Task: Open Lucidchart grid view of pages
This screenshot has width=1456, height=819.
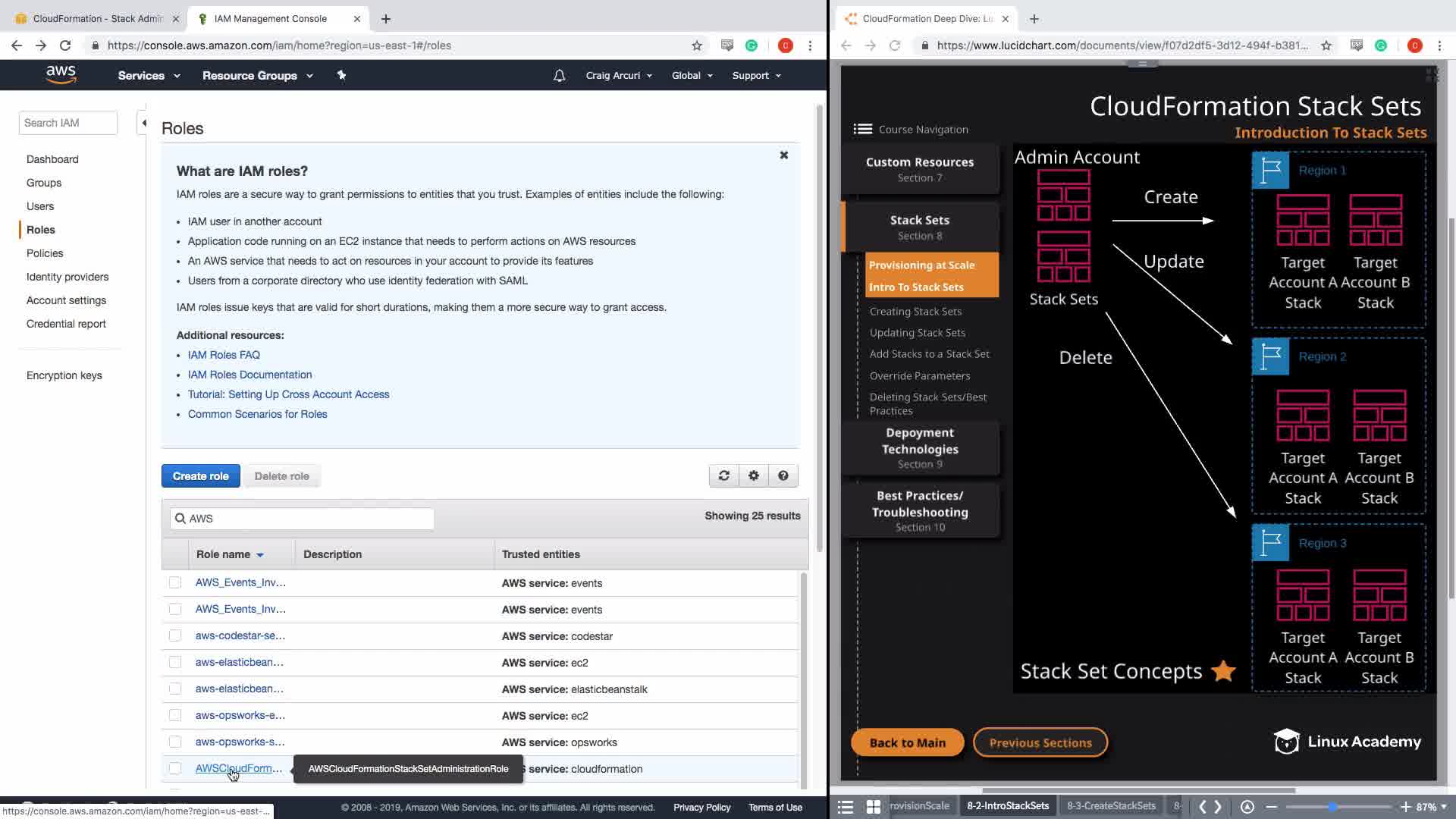Action: coord(873,807)
